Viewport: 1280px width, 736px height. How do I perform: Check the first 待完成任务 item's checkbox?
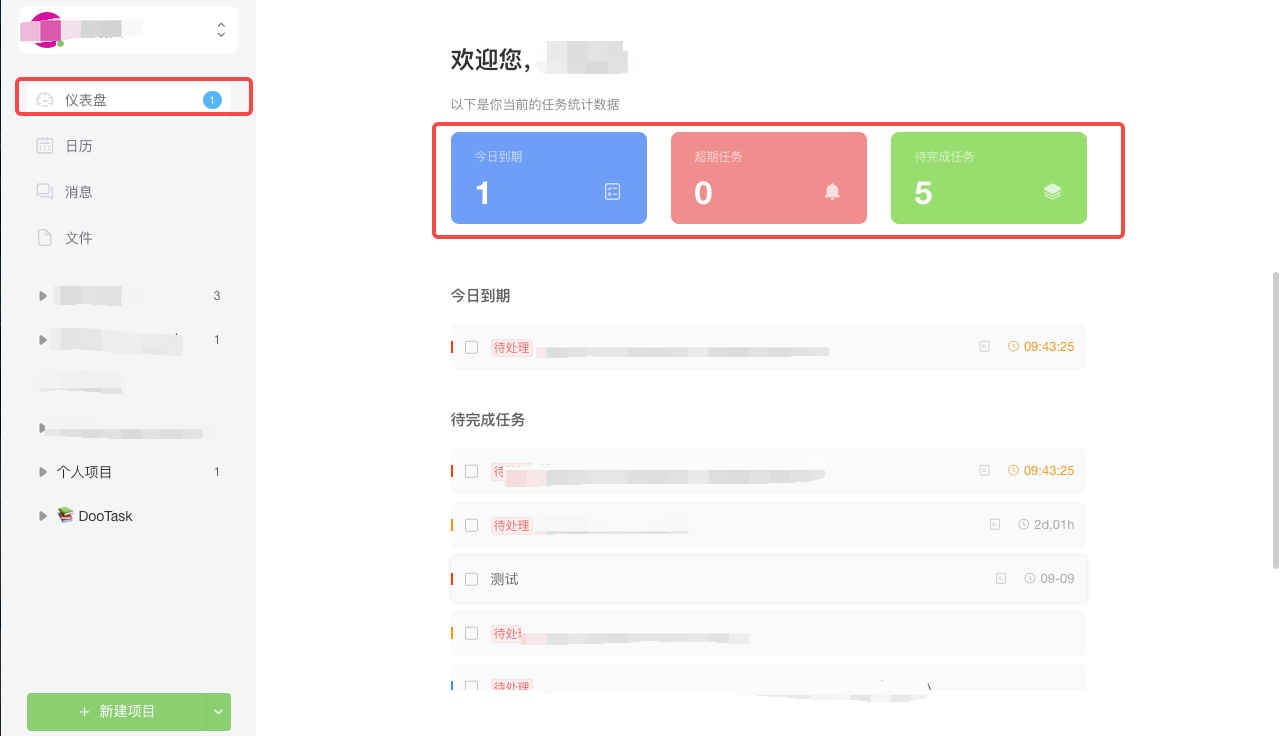click(471, 470)
